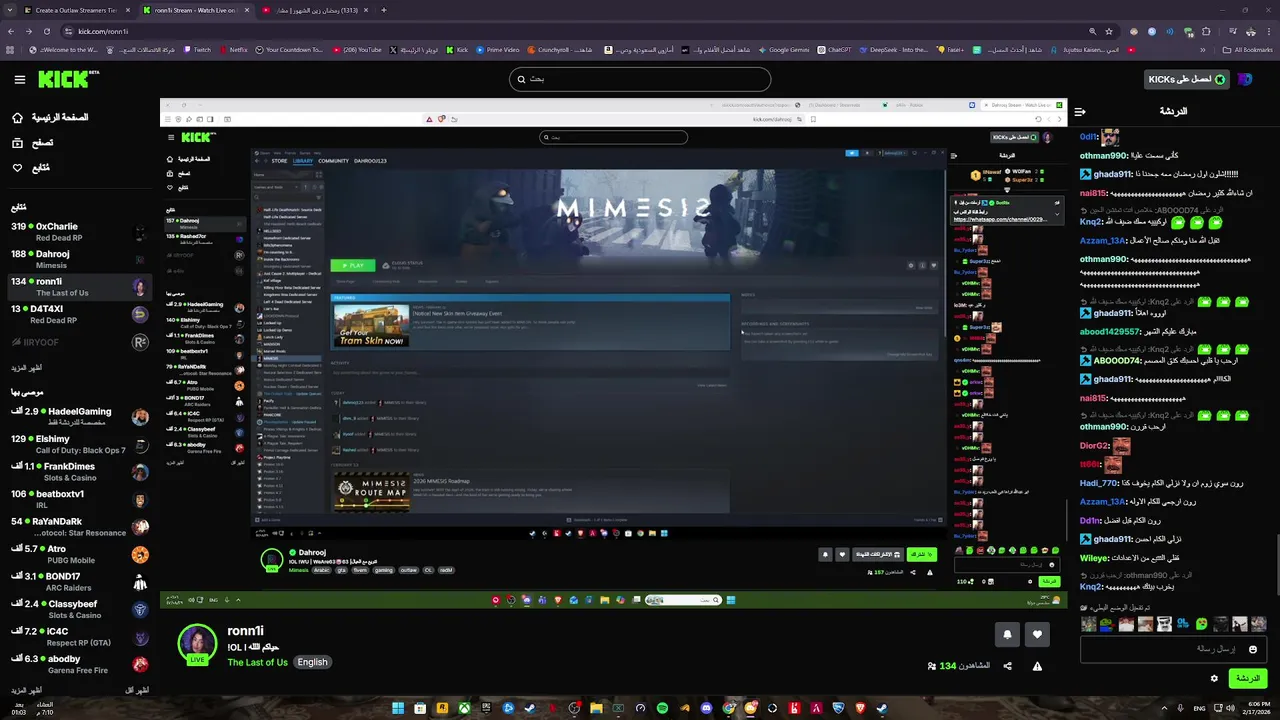Open user profile avatar at top right
Viewport: 1280px width, 720px height.
click(x=1245, y=79)
